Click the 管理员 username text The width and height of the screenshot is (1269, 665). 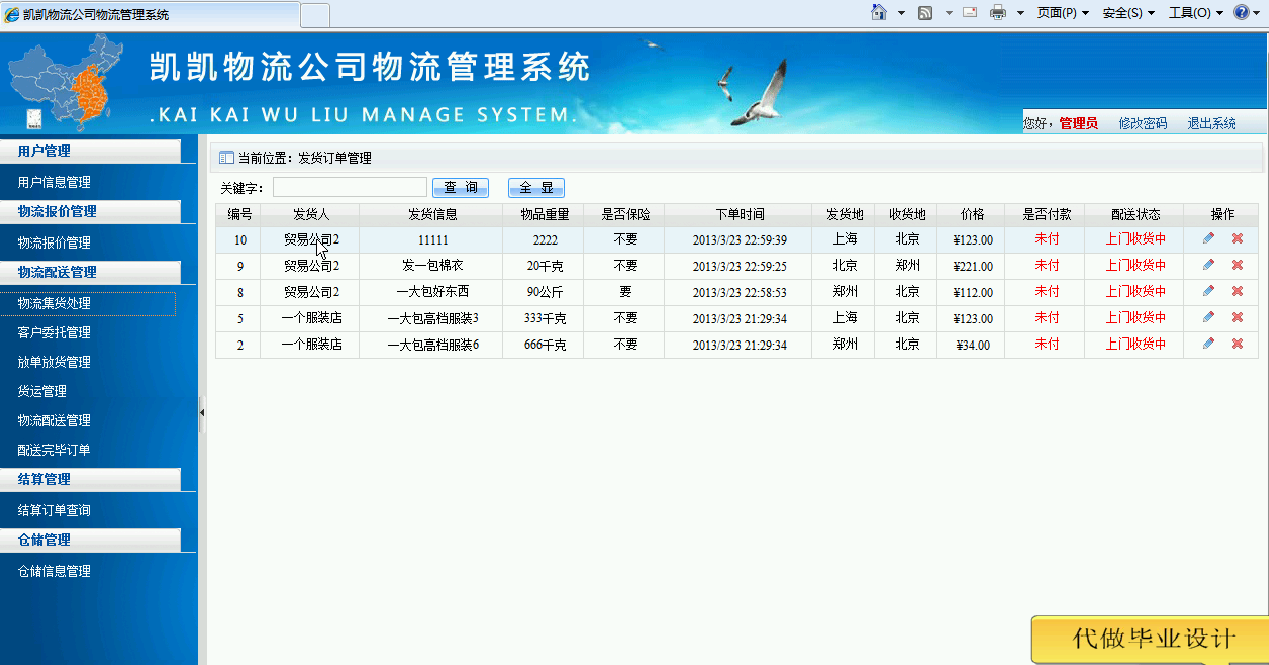(x=1079, y=123)
